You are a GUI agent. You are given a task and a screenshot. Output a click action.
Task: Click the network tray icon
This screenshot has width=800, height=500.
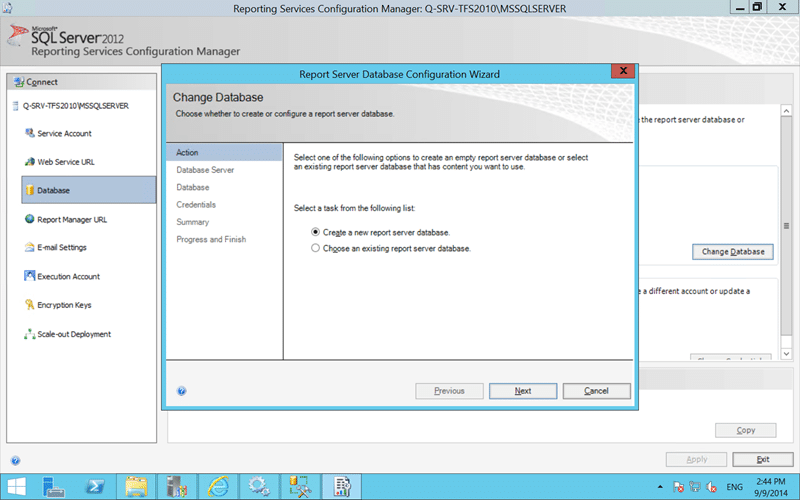click(x=694, y=487)
